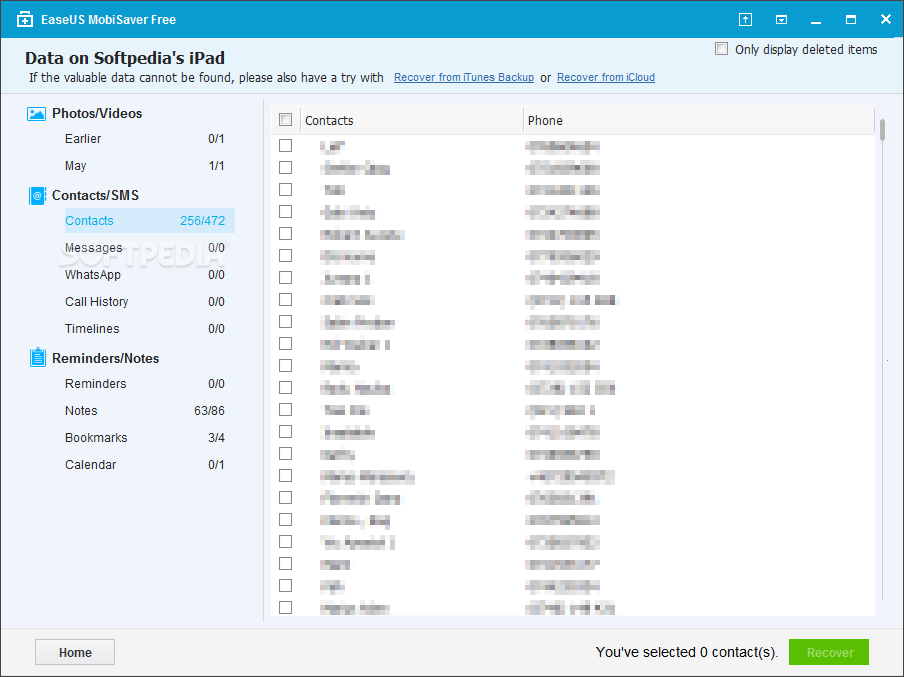The height and width of the screenshot is (677, 904).
Task: Select Contacts in sidebar
Action: click(150, 221)
